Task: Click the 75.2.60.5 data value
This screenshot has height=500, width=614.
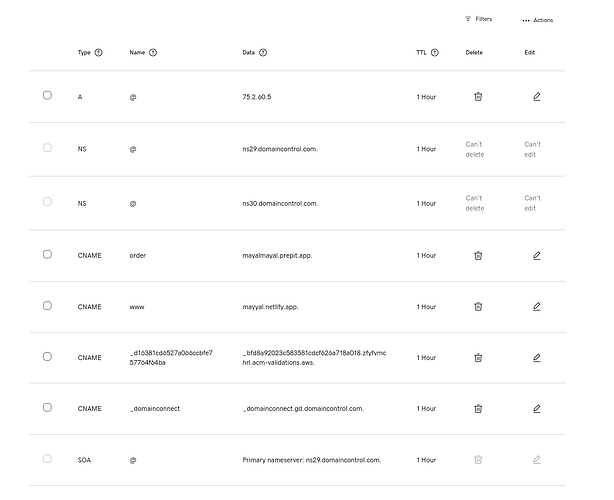Action: point(257,97)
